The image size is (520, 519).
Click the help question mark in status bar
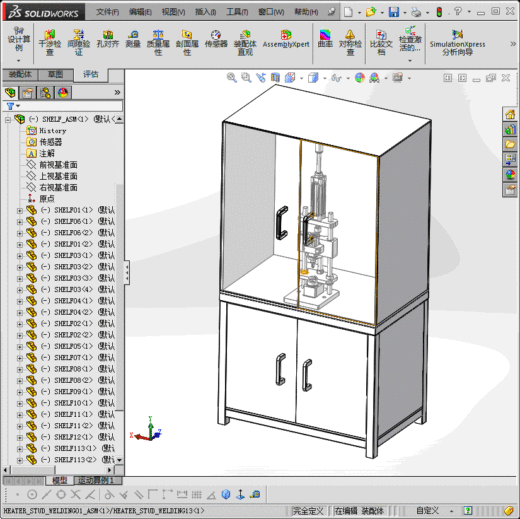click(468, 510)
